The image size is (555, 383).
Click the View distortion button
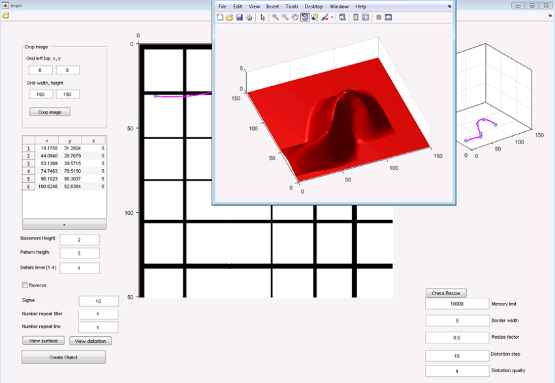point(91,341)
